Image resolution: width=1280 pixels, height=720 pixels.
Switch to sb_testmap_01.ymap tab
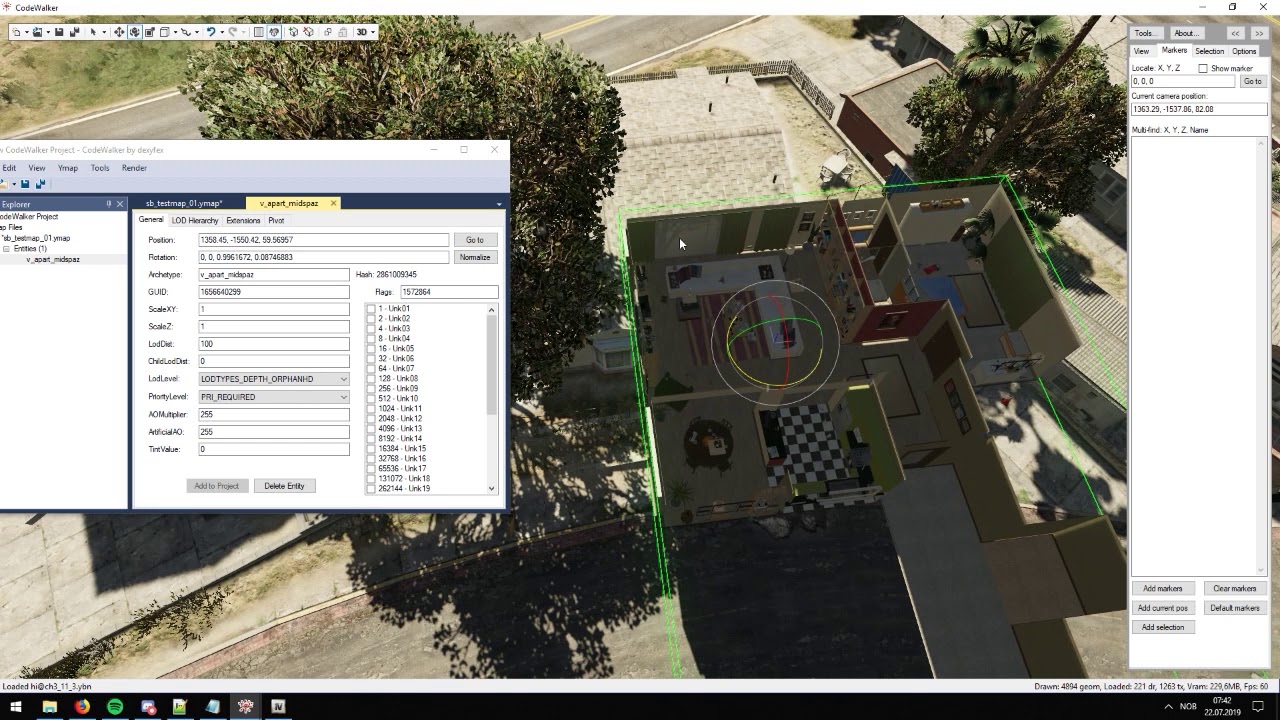tap(184, 203)
